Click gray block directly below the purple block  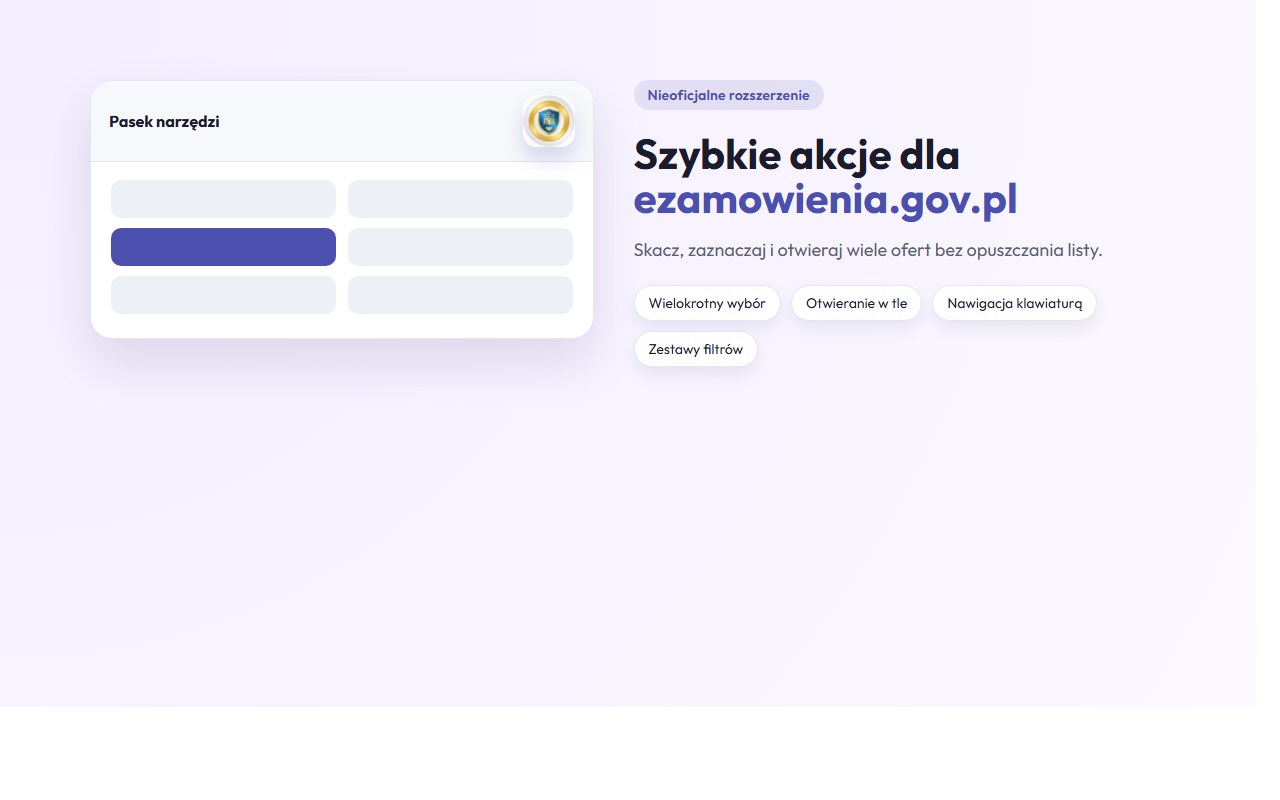click(223, 295)
